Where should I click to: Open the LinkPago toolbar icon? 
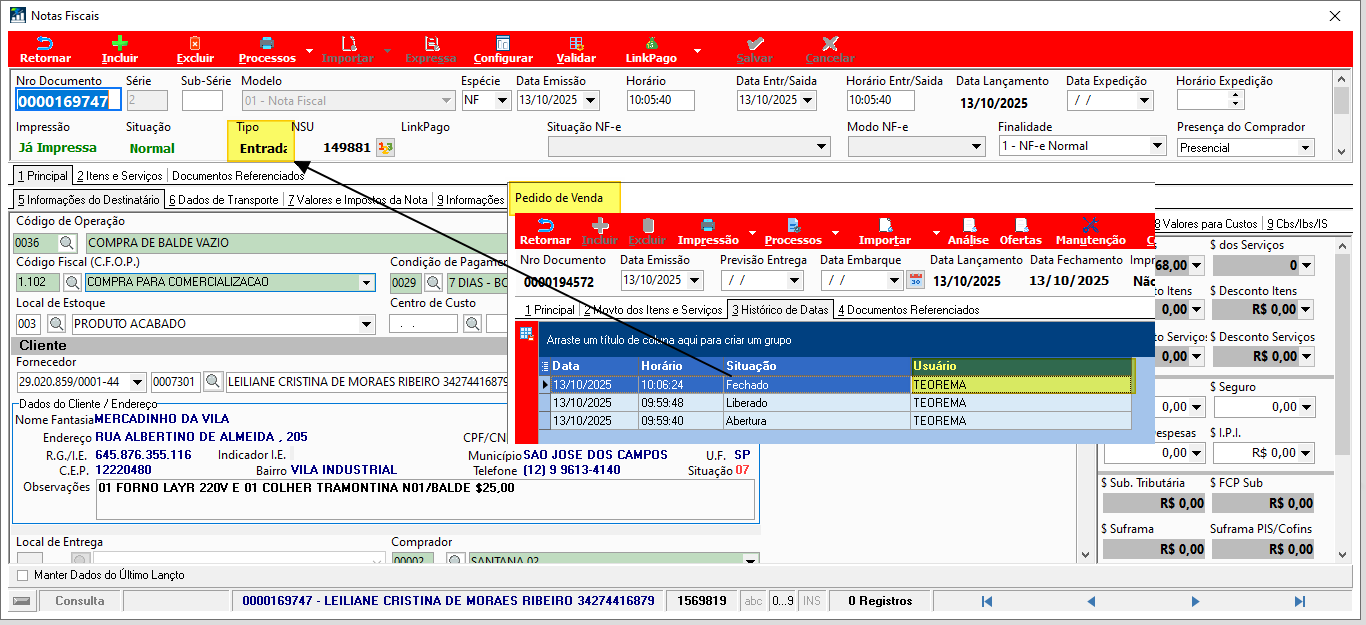[x=651, y=44]
